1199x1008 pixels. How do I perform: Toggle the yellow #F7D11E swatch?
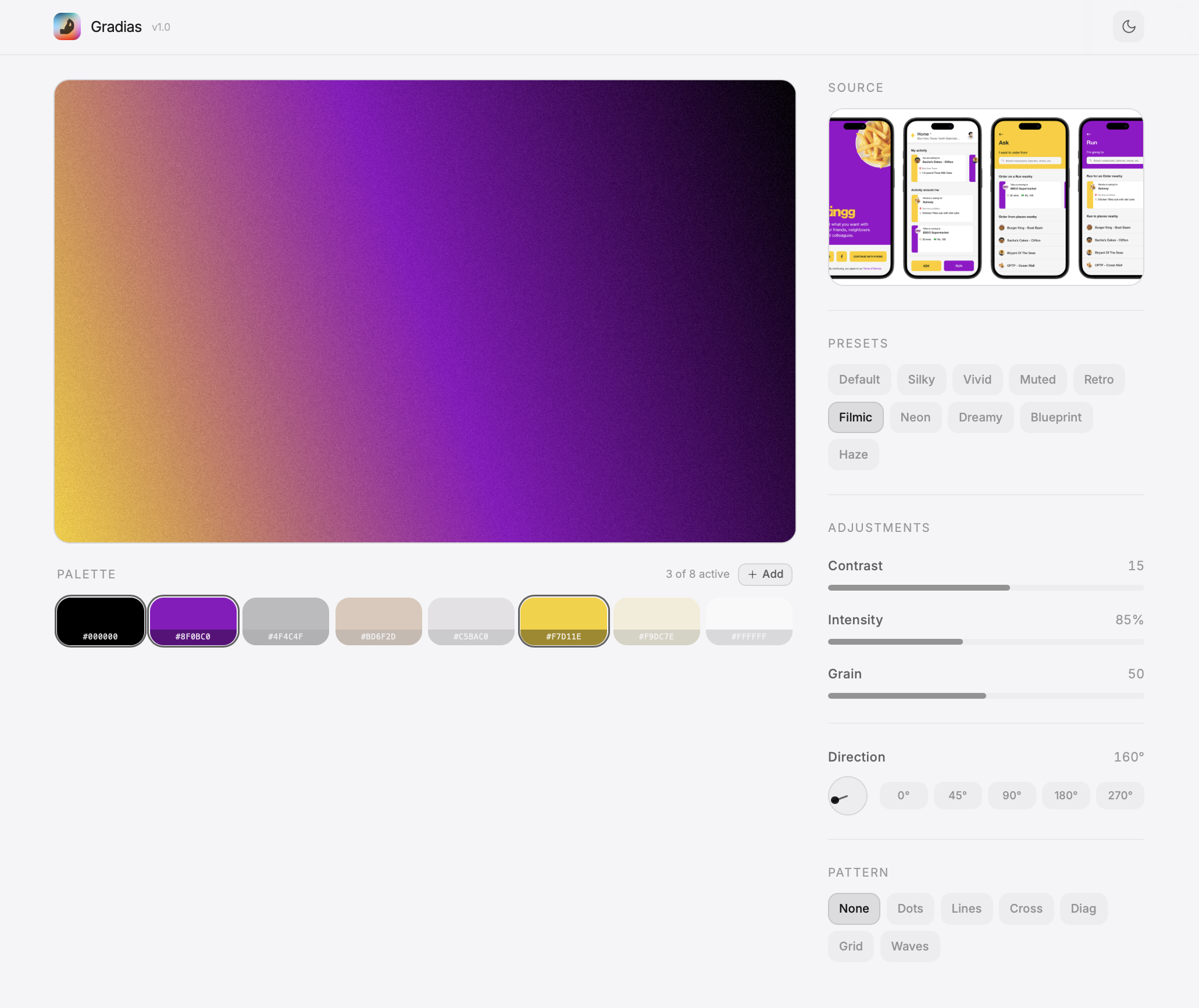563,621
